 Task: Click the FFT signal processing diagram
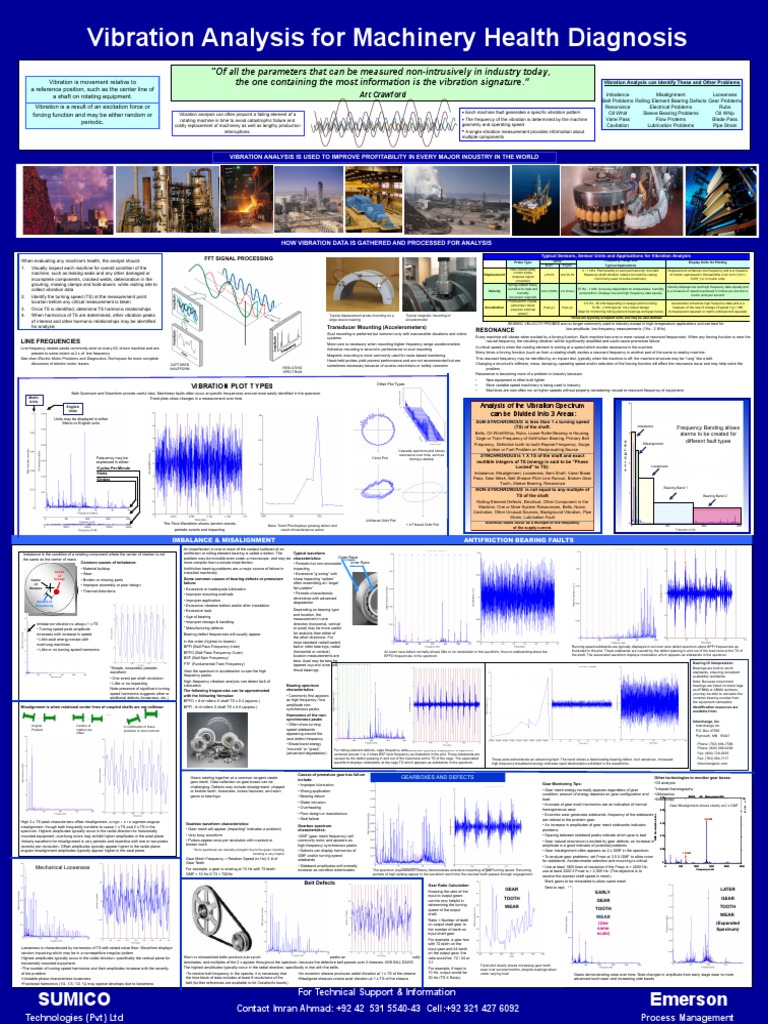(x=237, y=316)
